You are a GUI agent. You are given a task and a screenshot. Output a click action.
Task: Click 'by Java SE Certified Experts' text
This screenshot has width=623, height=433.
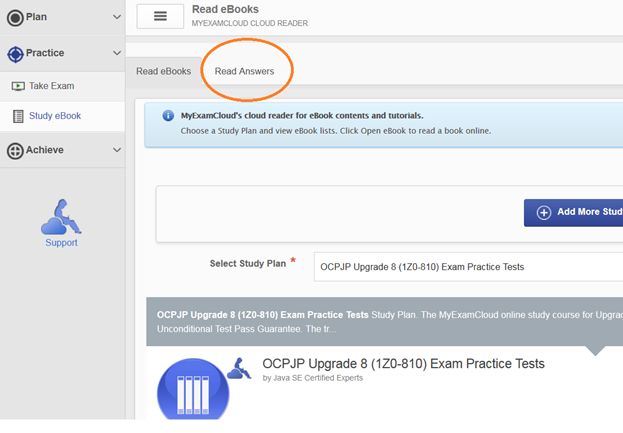coord(313,378)
